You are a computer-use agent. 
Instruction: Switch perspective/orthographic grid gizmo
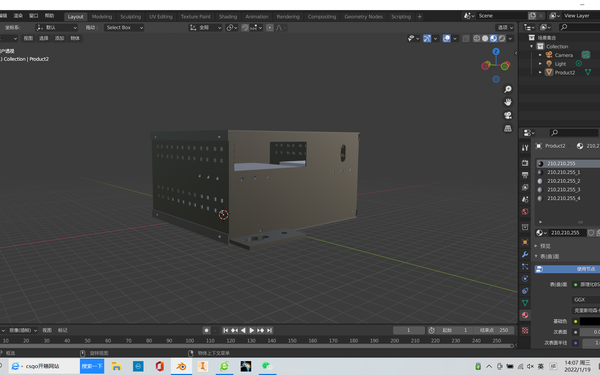508,129
